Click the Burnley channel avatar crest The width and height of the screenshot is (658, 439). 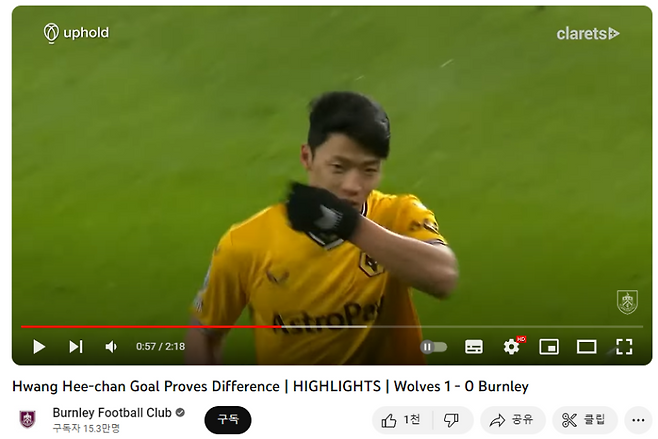28,419
